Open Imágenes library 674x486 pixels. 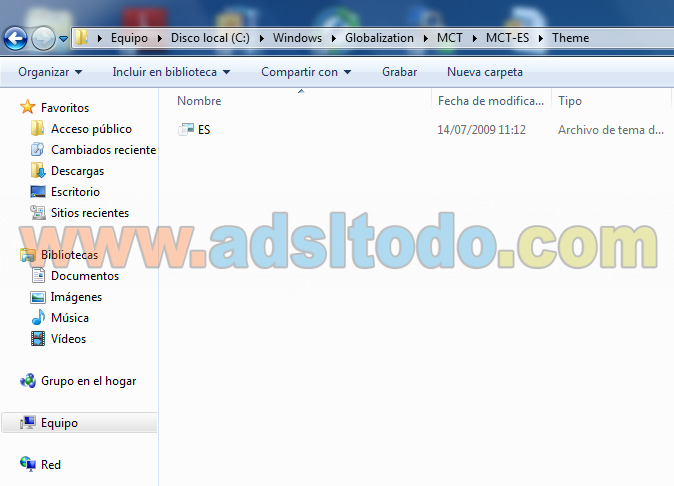point(76,297)
